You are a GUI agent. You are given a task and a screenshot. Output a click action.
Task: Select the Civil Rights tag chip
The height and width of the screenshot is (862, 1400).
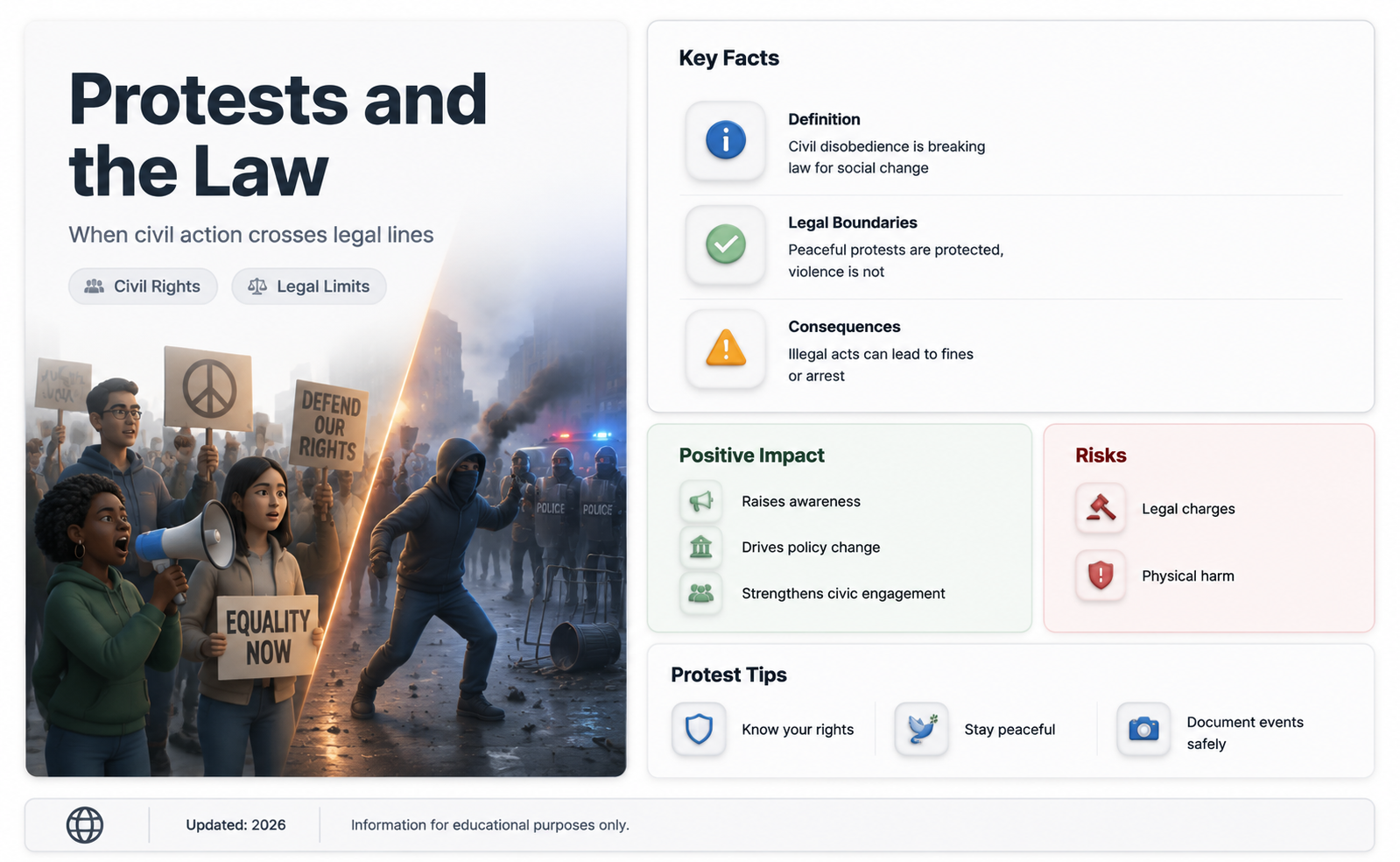pyautogui.click(x=143, y=286)
